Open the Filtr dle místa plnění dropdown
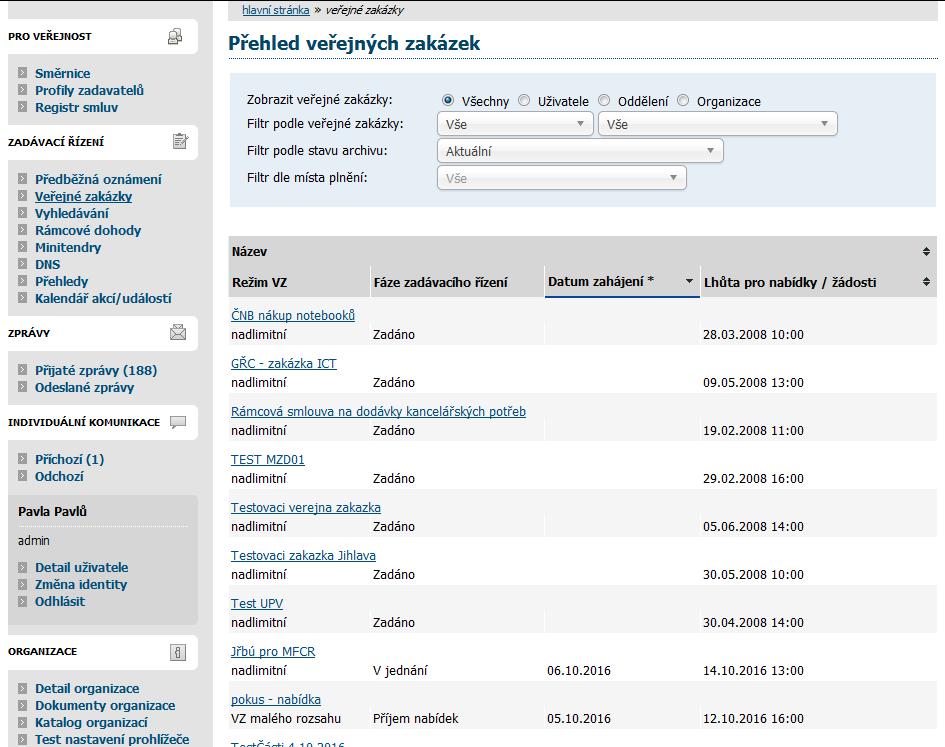 click(x=562, y=178)
